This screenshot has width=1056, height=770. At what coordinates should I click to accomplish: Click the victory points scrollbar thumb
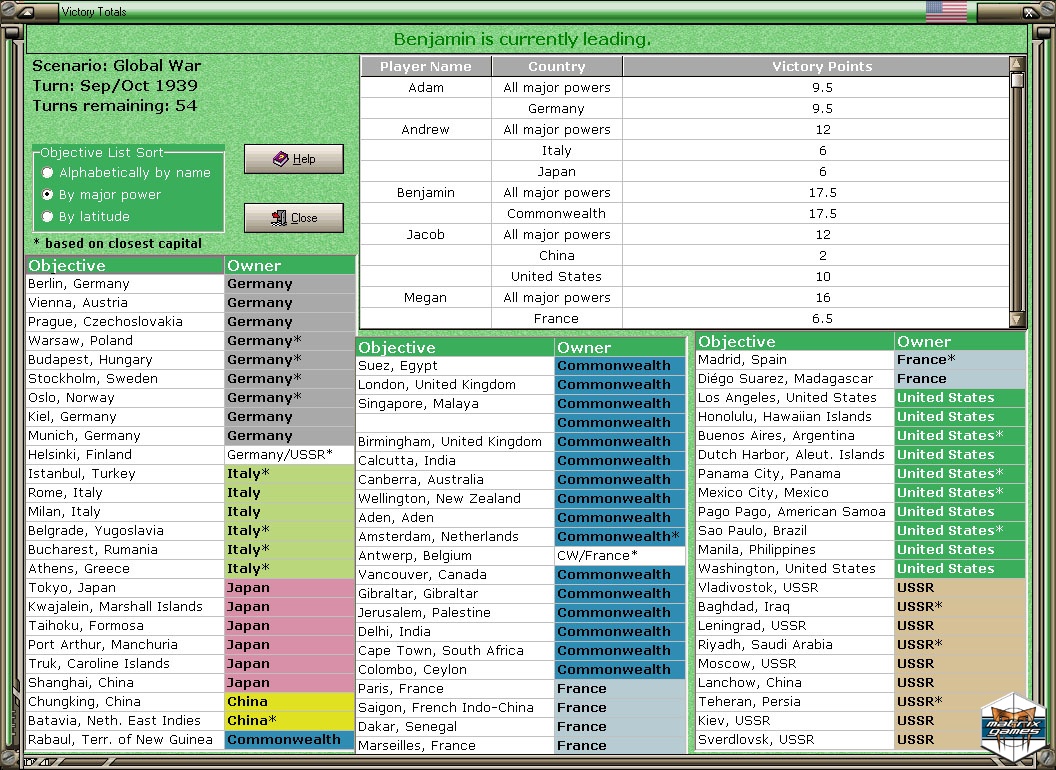[1017, 81]
